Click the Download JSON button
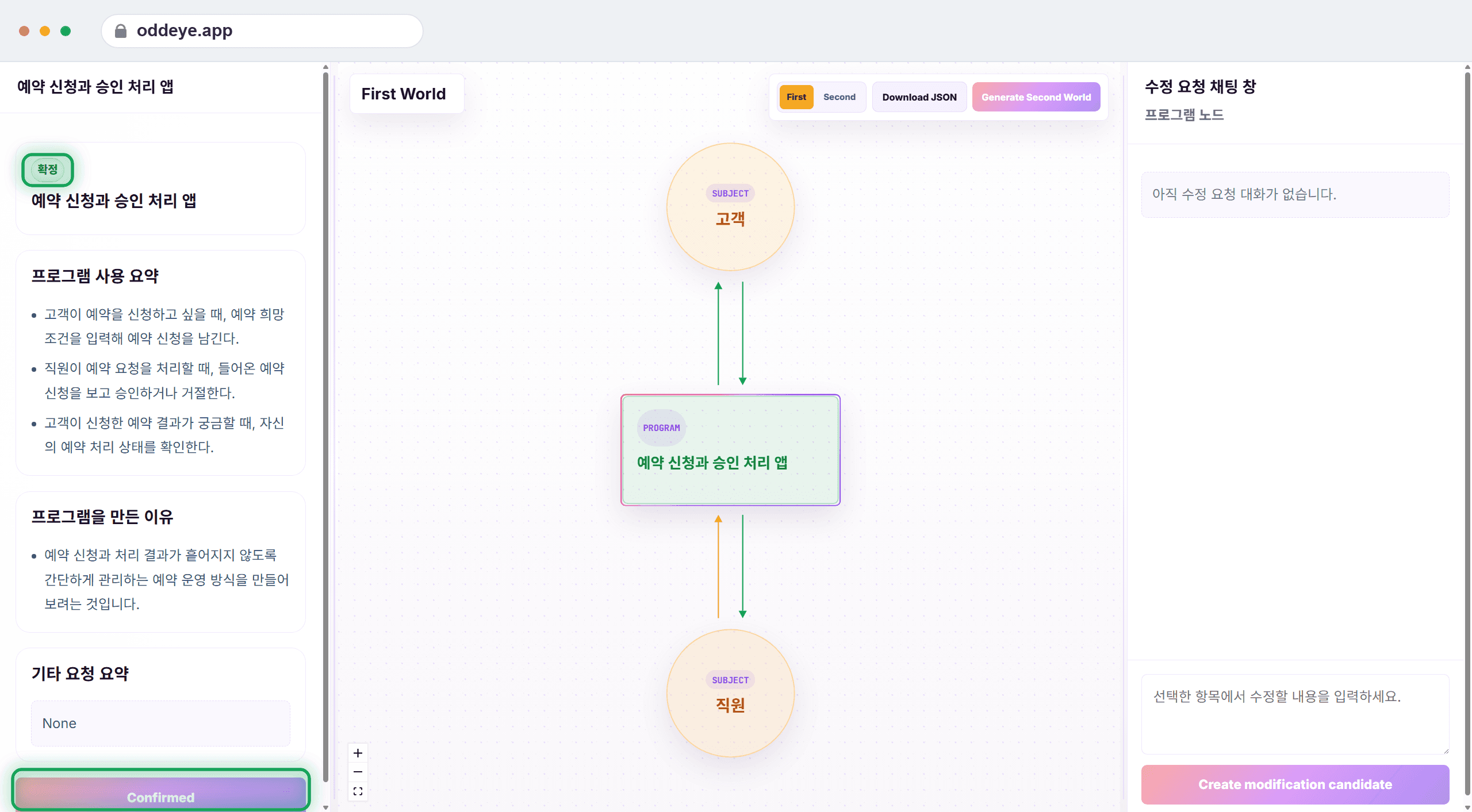The height and width of the screenshot is (812, 1472). pos(919,97)
